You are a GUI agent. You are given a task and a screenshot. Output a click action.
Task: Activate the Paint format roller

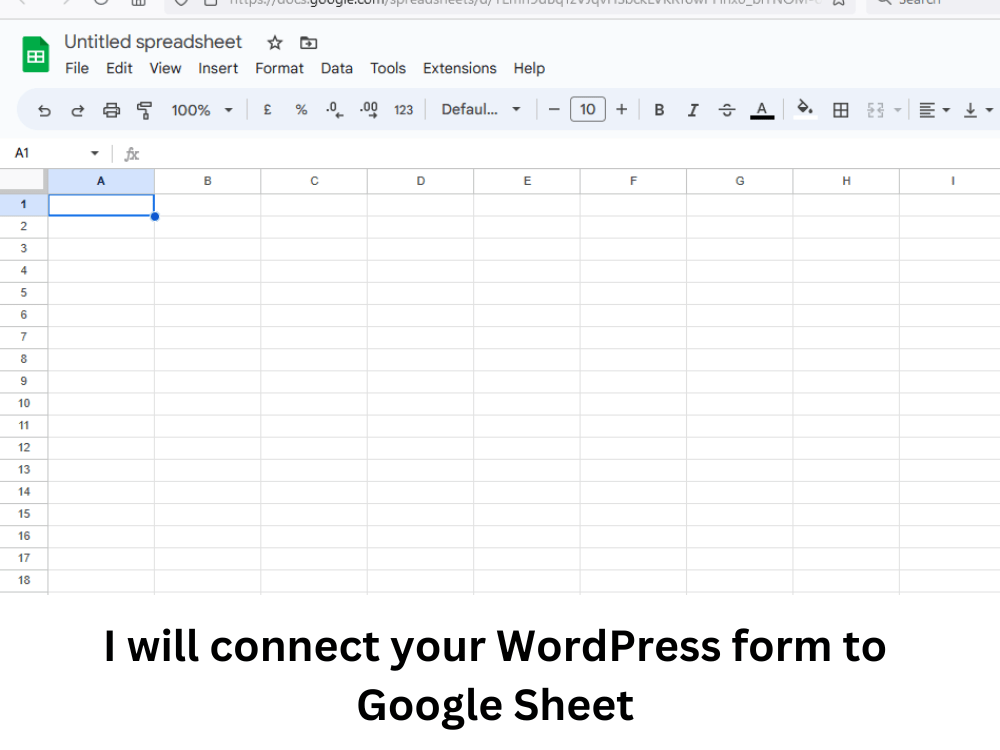145,110
